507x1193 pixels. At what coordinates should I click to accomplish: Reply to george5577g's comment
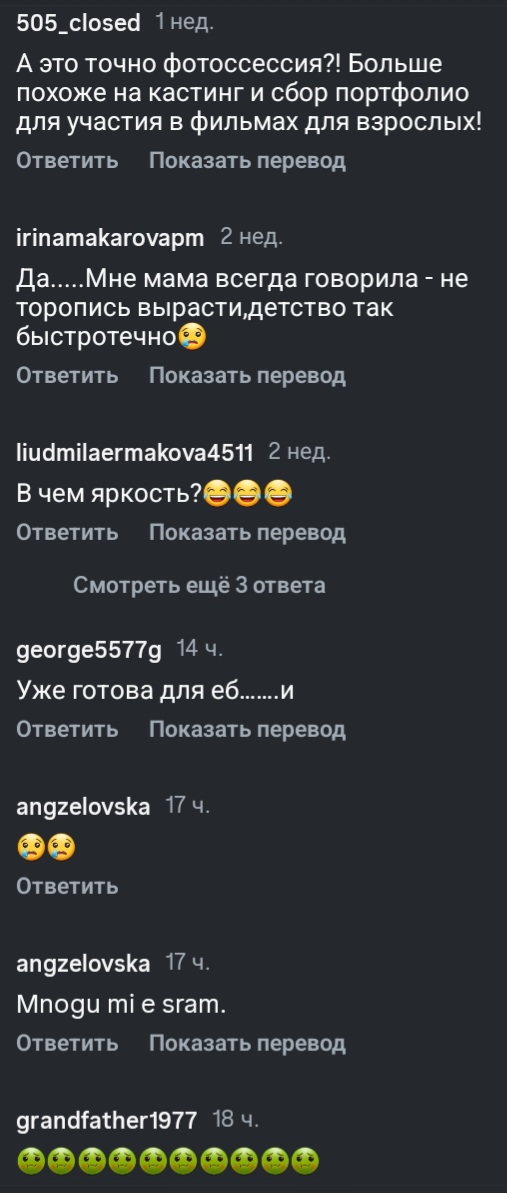pyautogui.click(x=67, y=729)
